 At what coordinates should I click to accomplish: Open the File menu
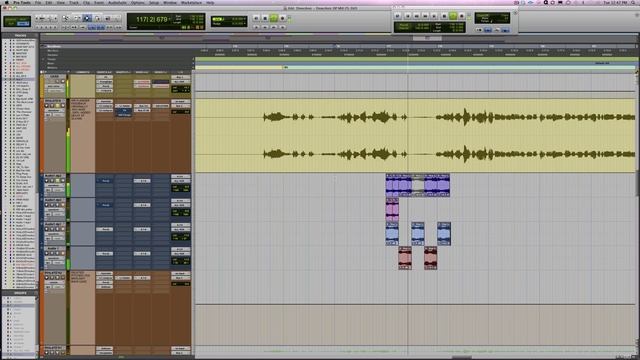[38, 2]
